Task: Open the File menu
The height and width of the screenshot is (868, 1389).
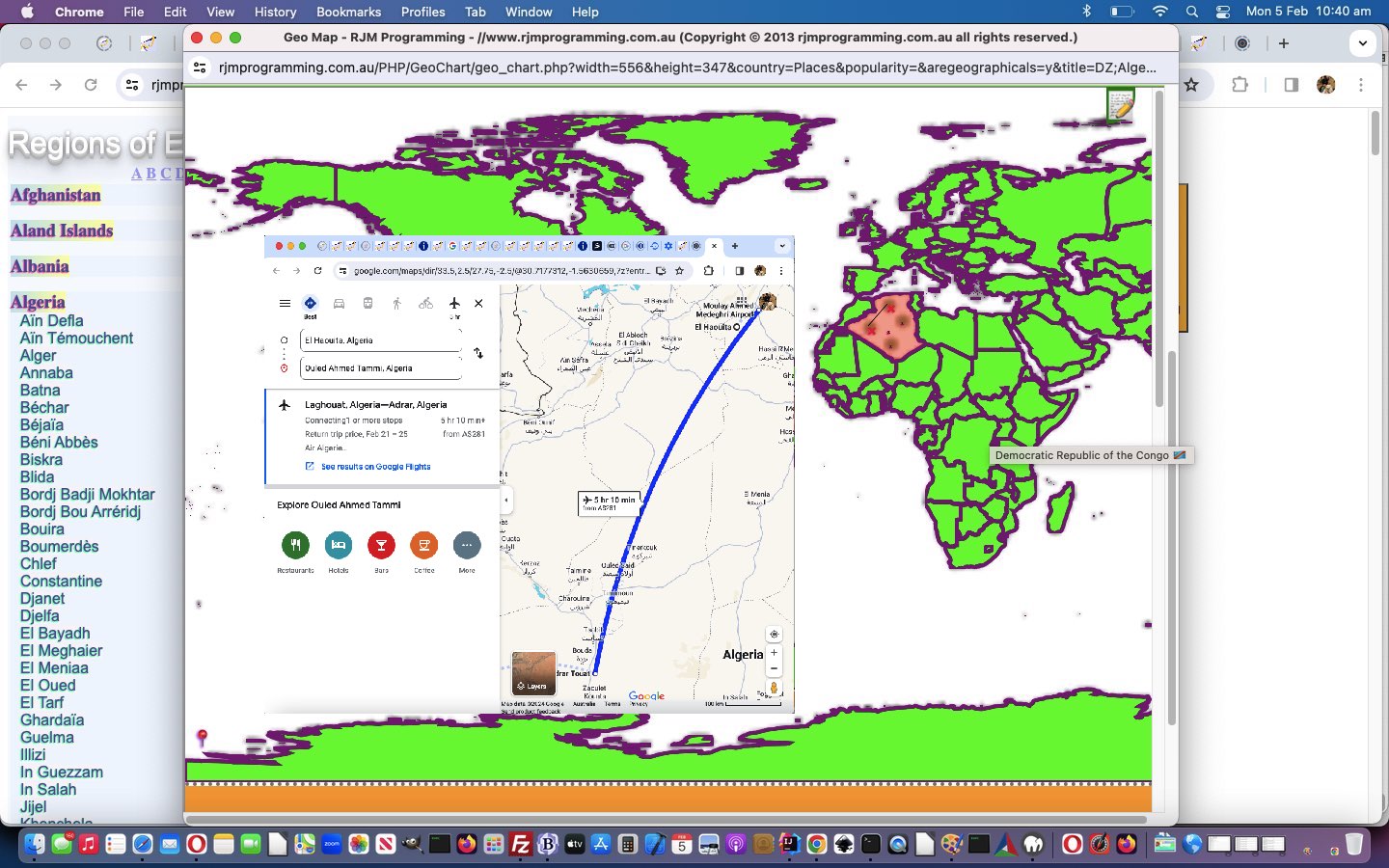Action: [x=134, y=12]
